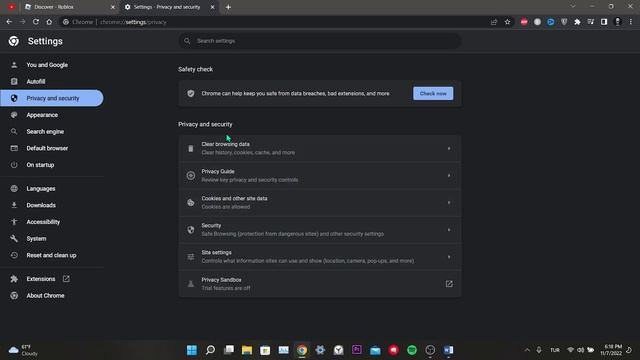Click the profile avatar in toolbar
This screenshot has height=360, width=640.
(618, 22)
